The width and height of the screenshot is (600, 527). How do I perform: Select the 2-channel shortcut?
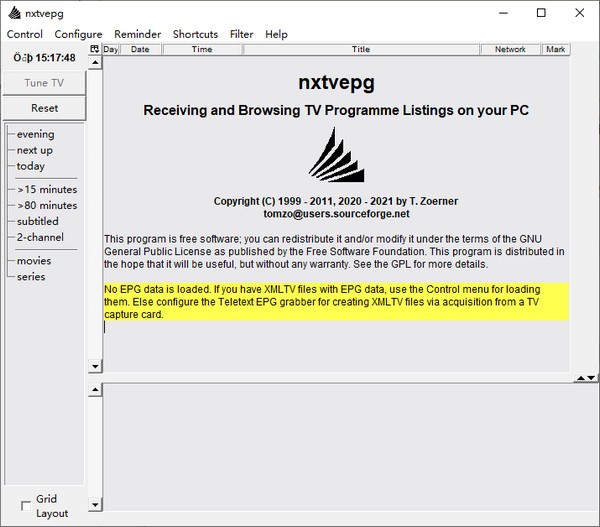pos(40,237)
